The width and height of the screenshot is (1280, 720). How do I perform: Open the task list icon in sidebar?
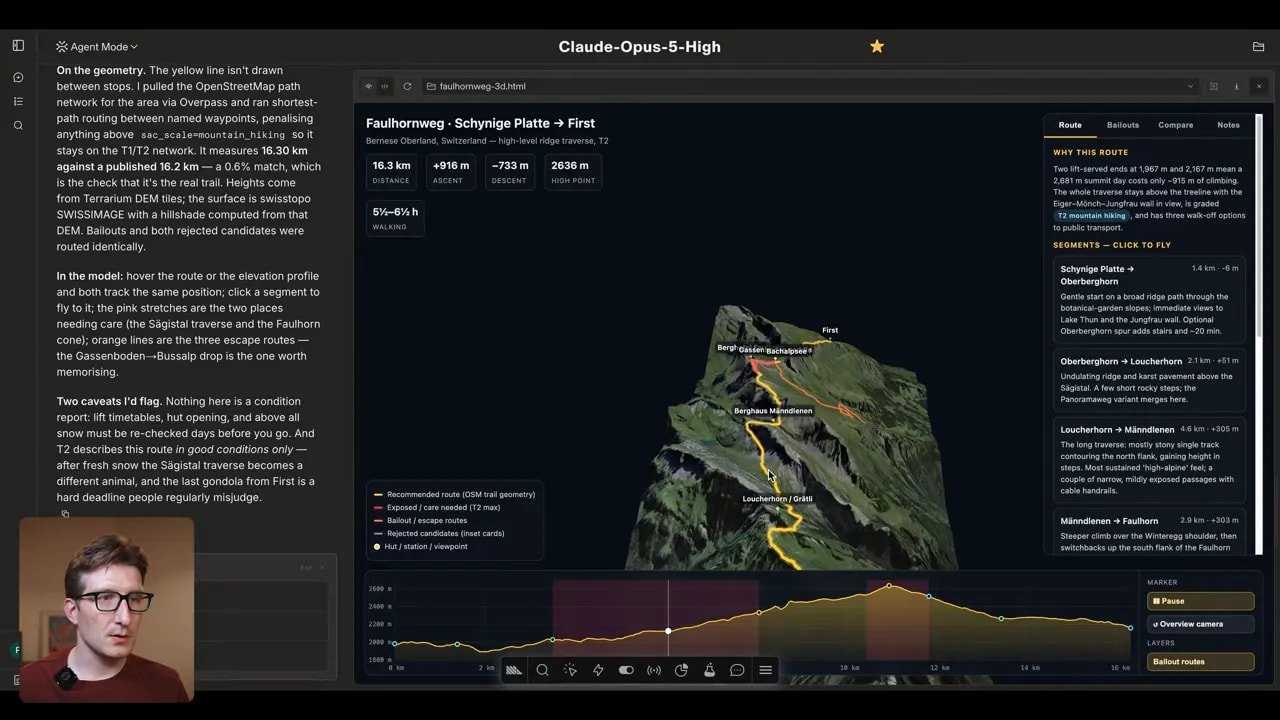pyautogui.click(x=18, y=101)
